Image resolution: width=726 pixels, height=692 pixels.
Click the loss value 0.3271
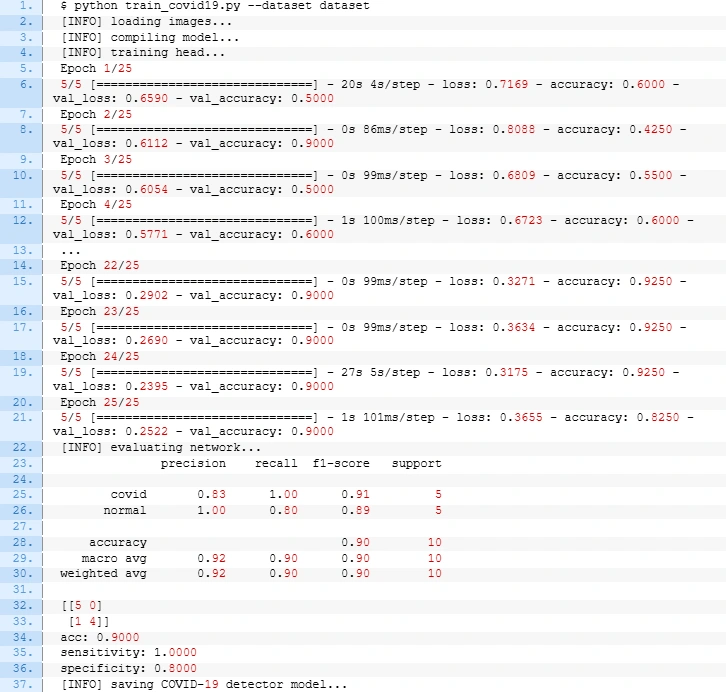[x=514, y=281]
